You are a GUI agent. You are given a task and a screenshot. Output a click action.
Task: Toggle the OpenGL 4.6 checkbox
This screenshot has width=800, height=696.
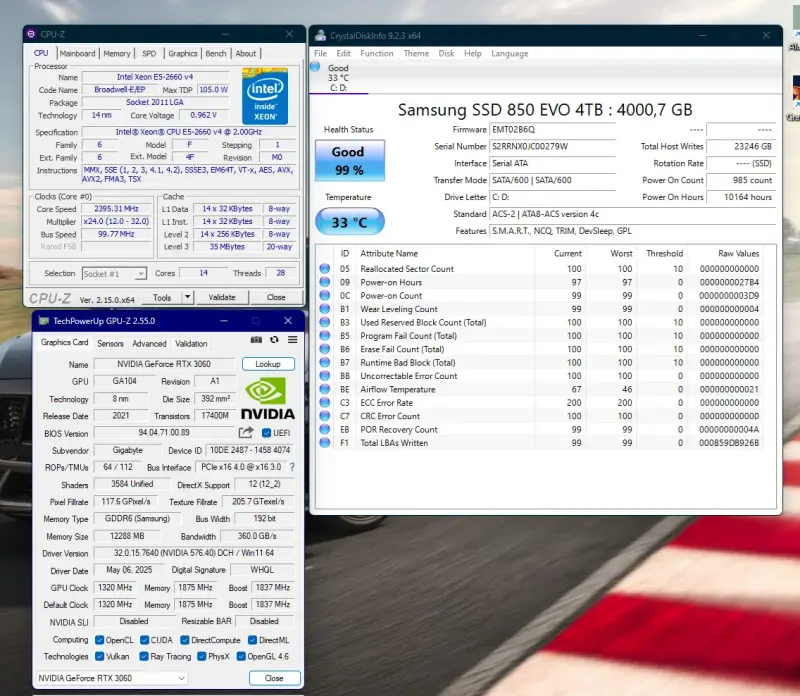pyautogui.click(x=241, y=656)
